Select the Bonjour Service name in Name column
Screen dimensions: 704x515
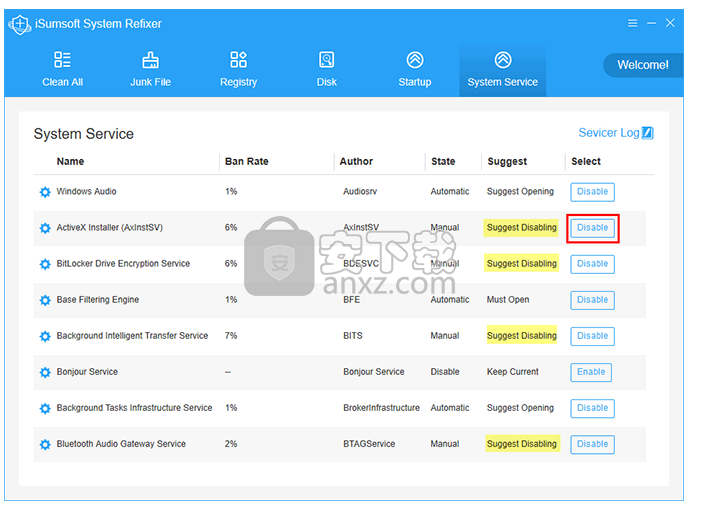tap(87, 372)
